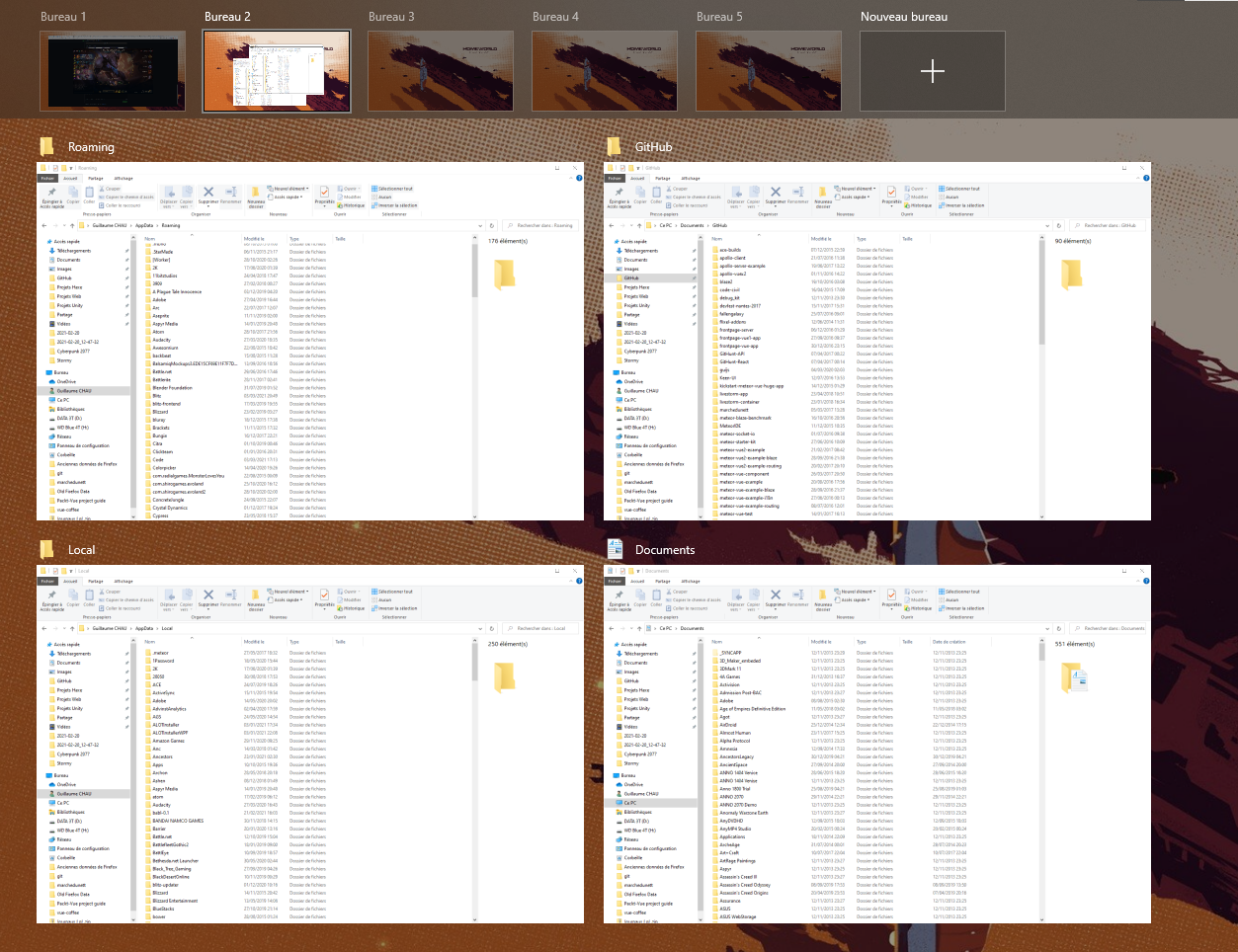Open the Local window via its title label
The image size is (1238, 952).
coord(81,550)
